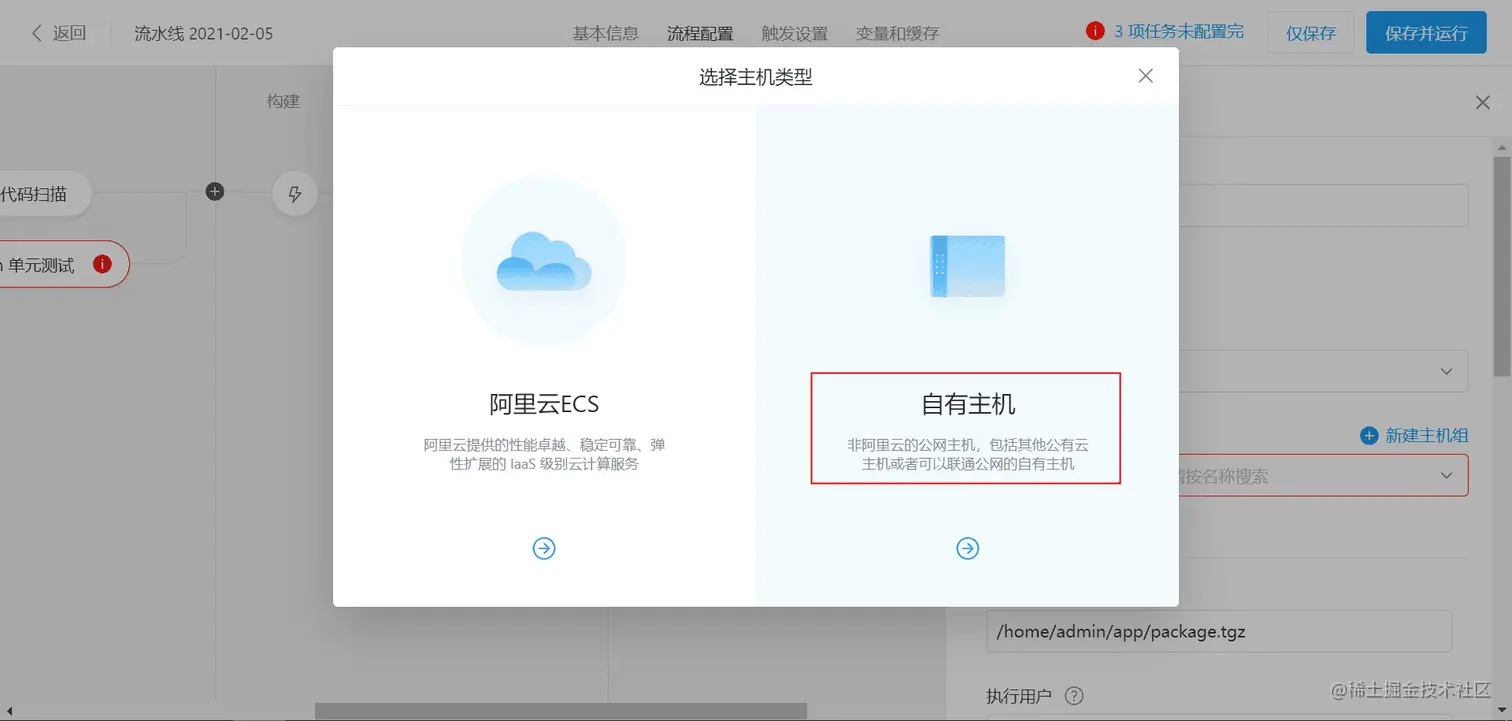Click the 构建 stage label
This screenshot has height=721, width=1512.
click(283, 101)
